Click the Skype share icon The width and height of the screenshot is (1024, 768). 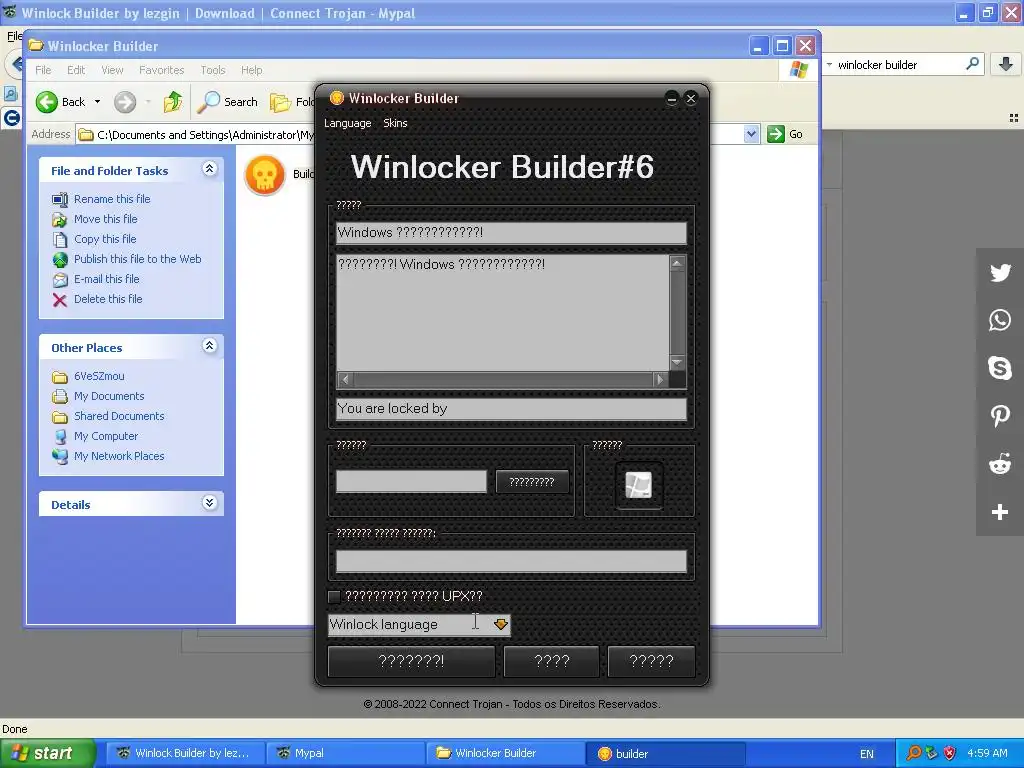(1000, 368)
